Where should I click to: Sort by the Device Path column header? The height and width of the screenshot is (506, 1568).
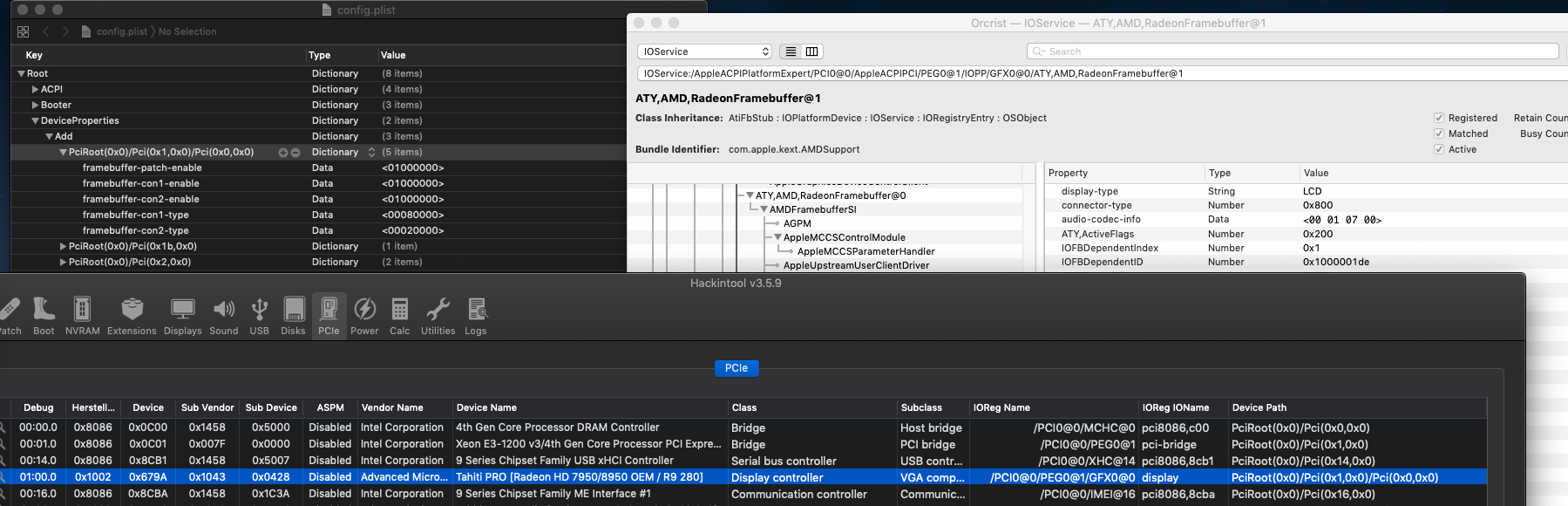[1356, 407]
